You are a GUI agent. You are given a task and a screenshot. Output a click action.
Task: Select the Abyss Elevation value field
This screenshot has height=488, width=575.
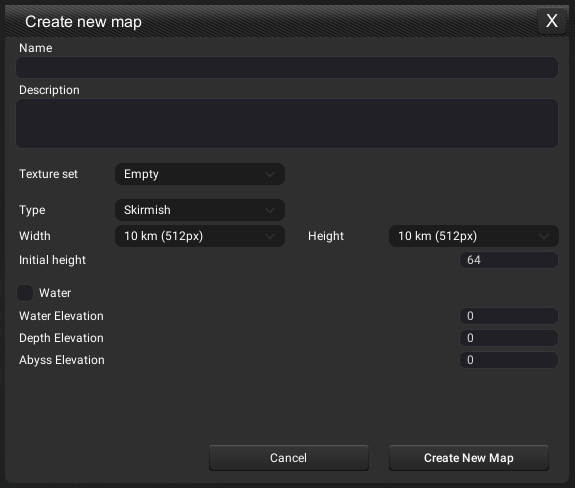tap(509, 360)
